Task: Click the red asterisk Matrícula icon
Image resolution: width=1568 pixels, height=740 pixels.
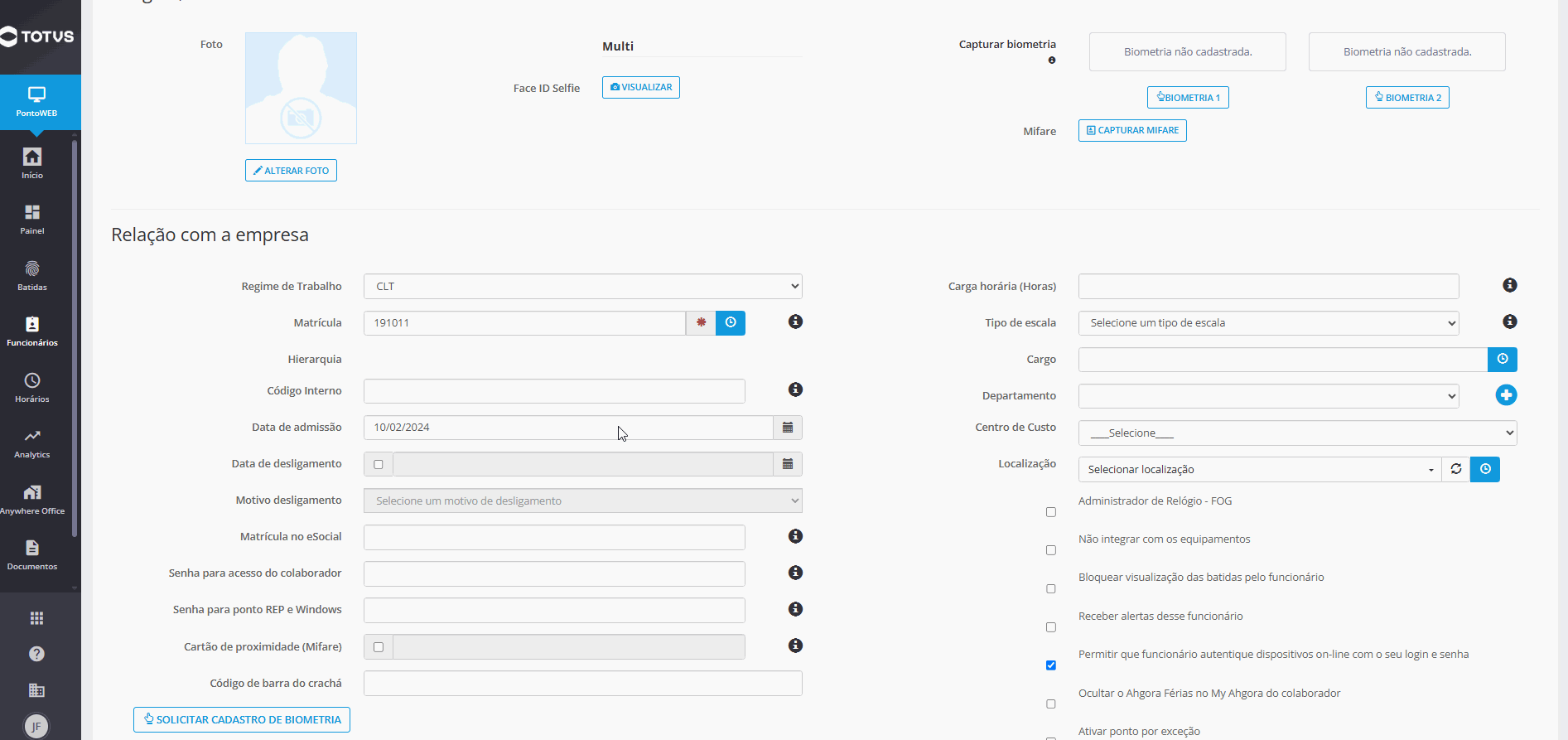Action: click(701, 323)
